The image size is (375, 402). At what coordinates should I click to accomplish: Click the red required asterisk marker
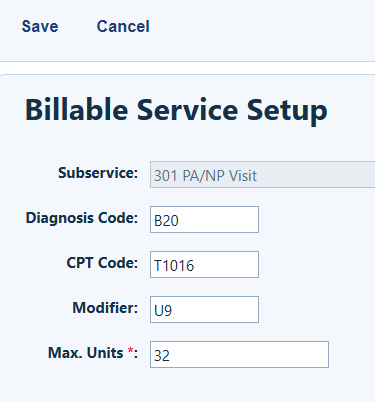pos(131,351)
